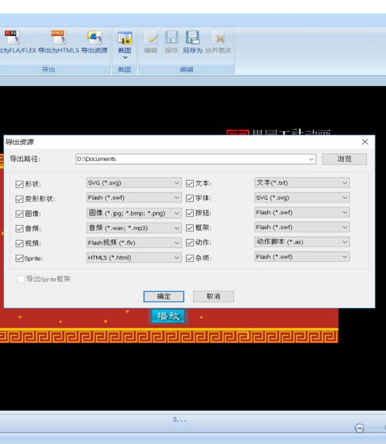
Task: Click the Edit (编辑) pencil icon
Action: [x=151, y=38]
